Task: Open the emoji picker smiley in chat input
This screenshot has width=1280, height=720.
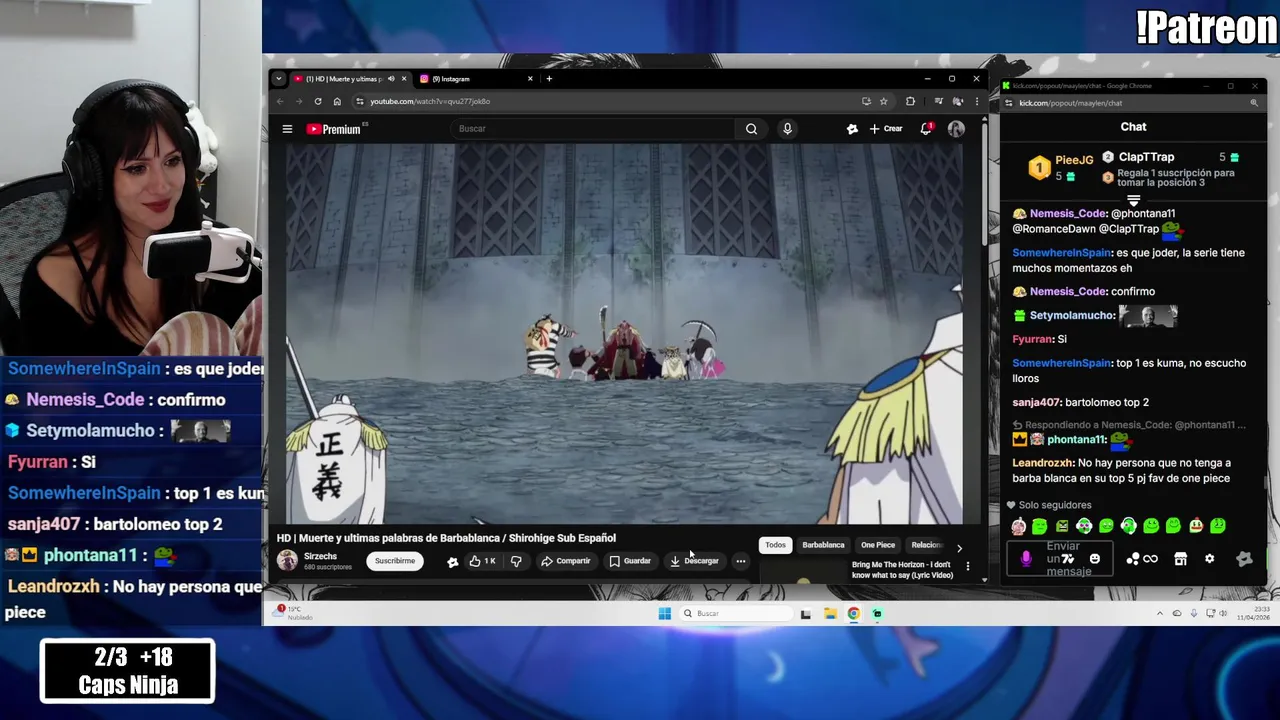Action: click(x=1095, y=559)
